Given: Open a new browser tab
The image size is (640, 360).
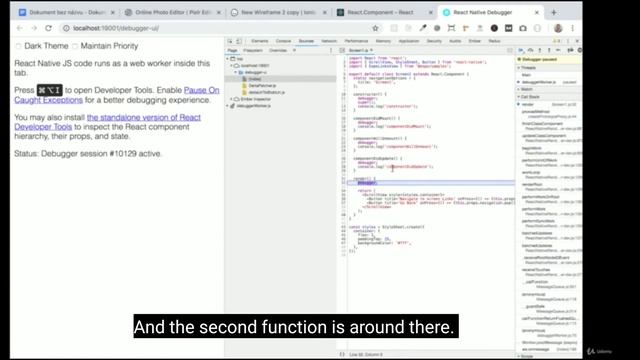Looking at the screenshot, I should coord(553,13).
